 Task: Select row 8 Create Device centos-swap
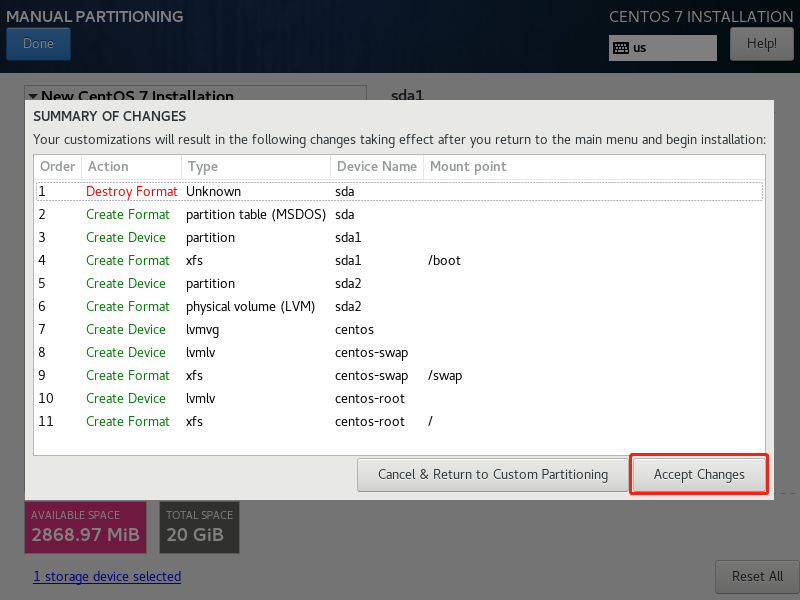[x=399, y=352]
